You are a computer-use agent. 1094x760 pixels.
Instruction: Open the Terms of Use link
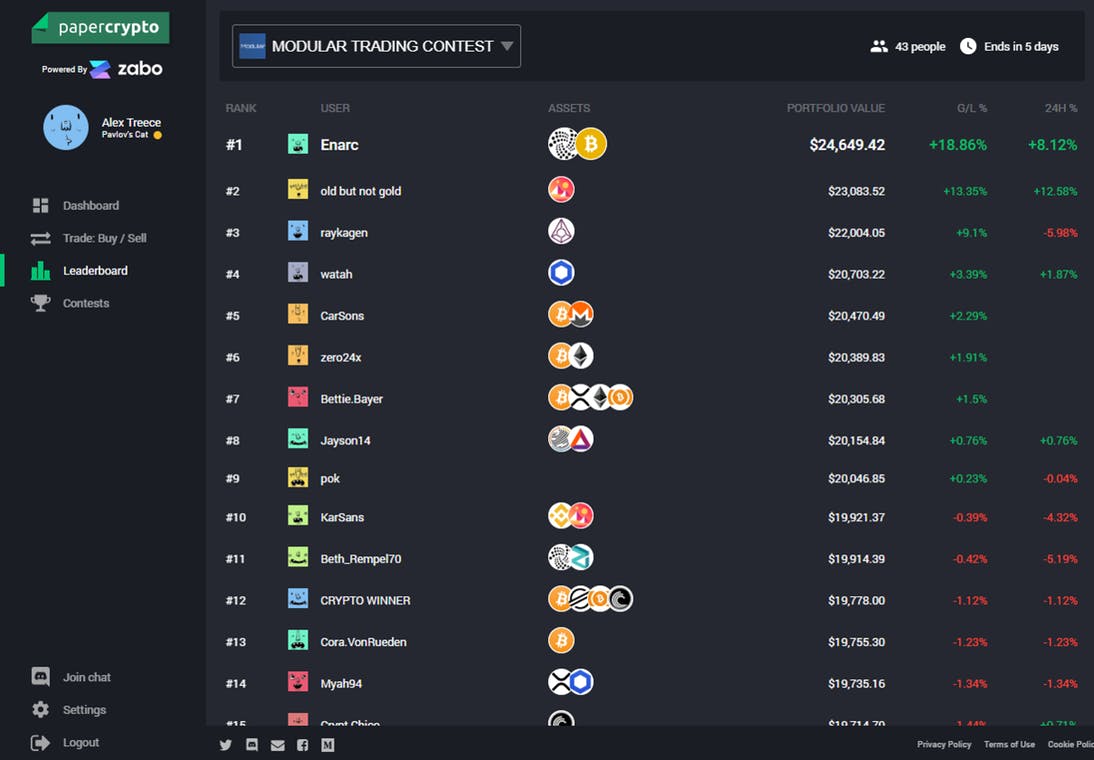pyautogui.click(x=1009, y=745)
